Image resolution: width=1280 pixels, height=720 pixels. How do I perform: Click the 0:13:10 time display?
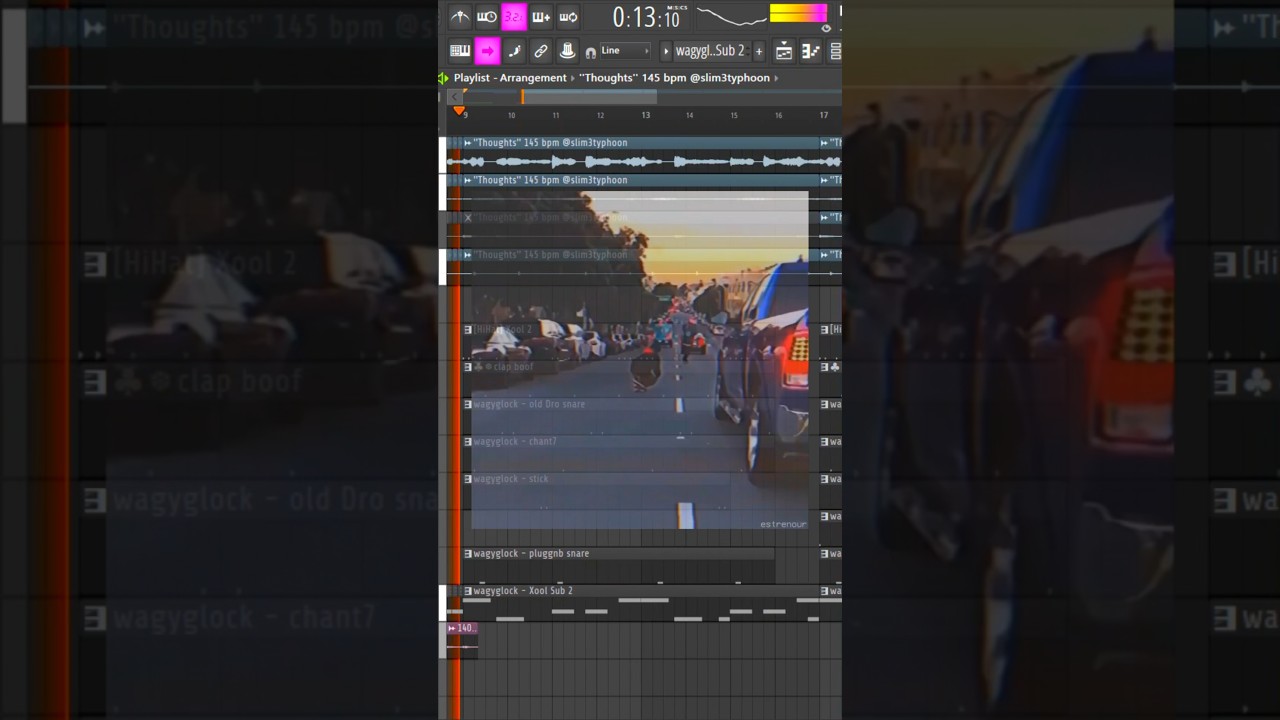click(646, 17)
